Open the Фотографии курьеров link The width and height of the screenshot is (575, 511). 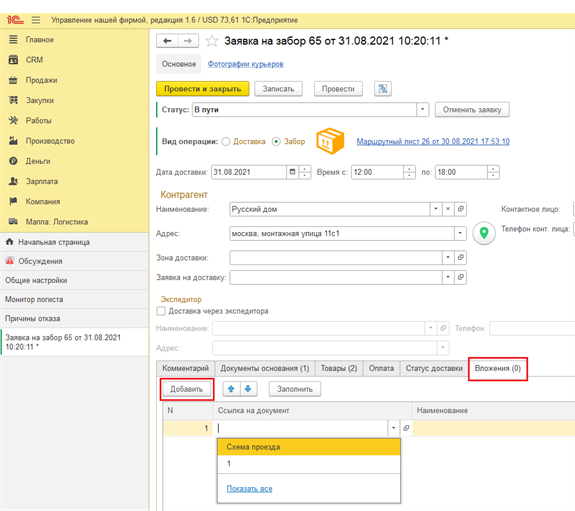(245, 64)
